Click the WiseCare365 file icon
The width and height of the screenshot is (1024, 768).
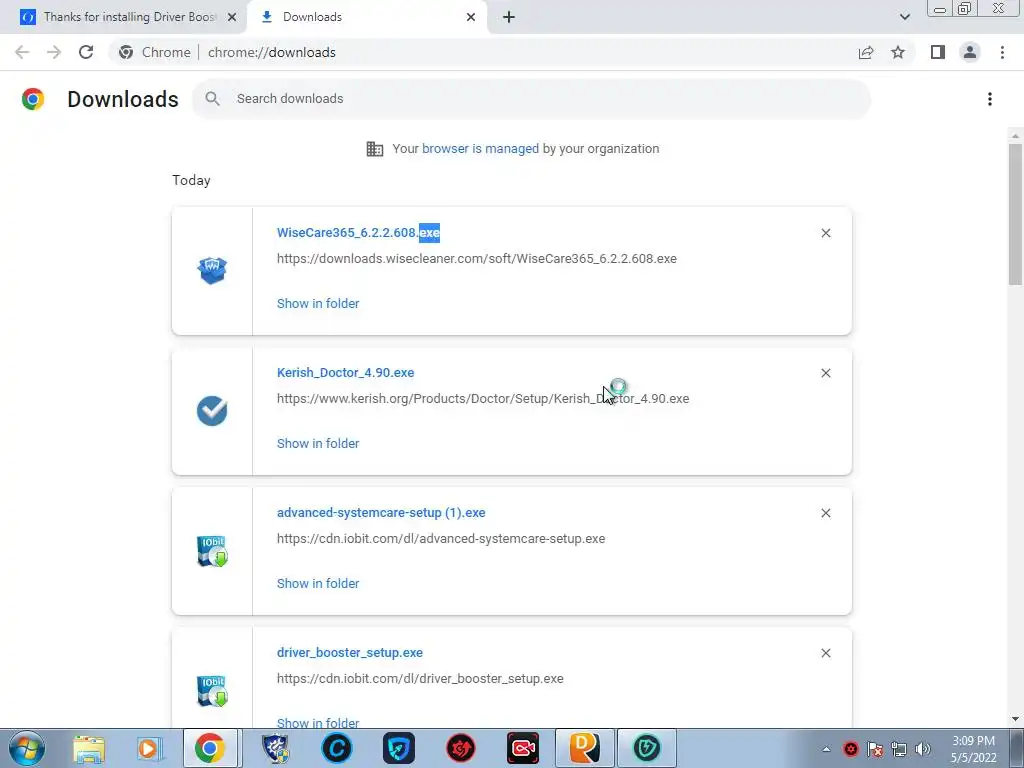[212, 270]
